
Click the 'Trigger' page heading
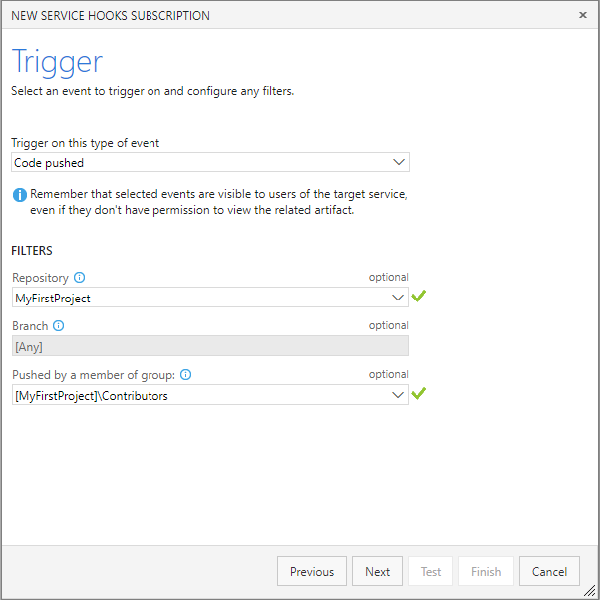[x=57, y=62]
